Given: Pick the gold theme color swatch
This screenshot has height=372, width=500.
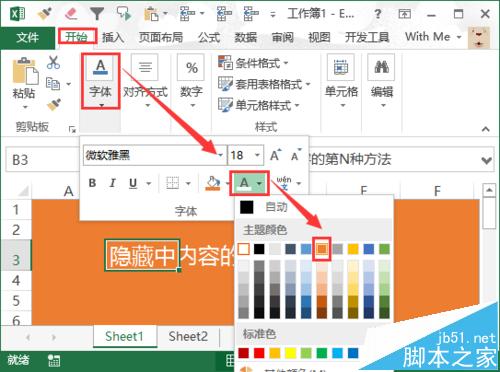Looking at the screenshot, I should point(353,249).
